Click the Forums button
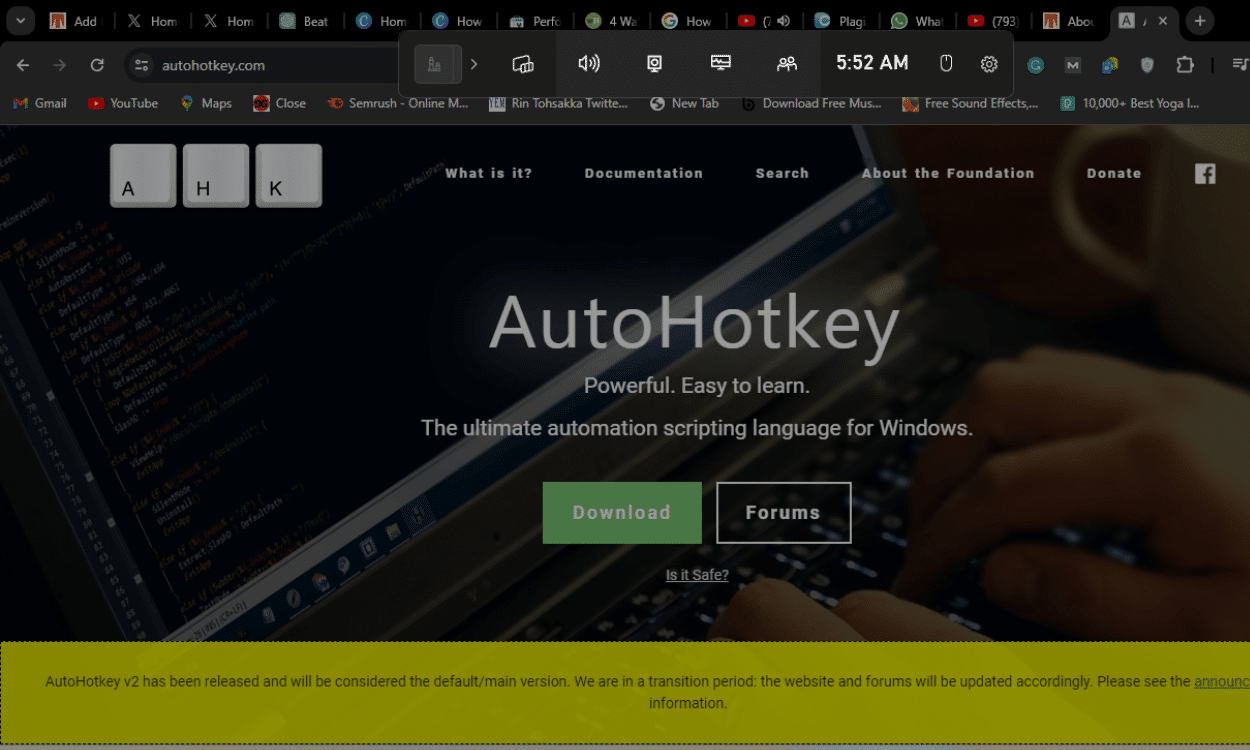The width and height of the screenshot is (1250, 750). [x=783, y=513]
